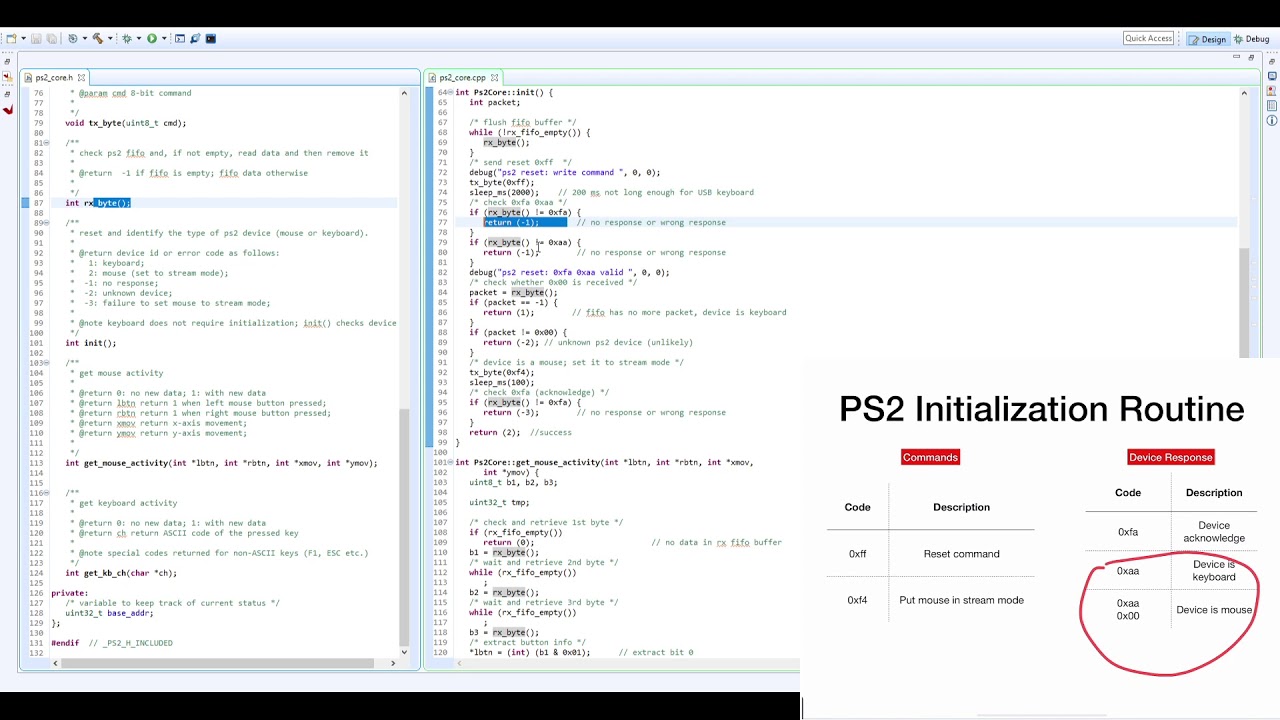Click the Save All toolbar icon

51,39
